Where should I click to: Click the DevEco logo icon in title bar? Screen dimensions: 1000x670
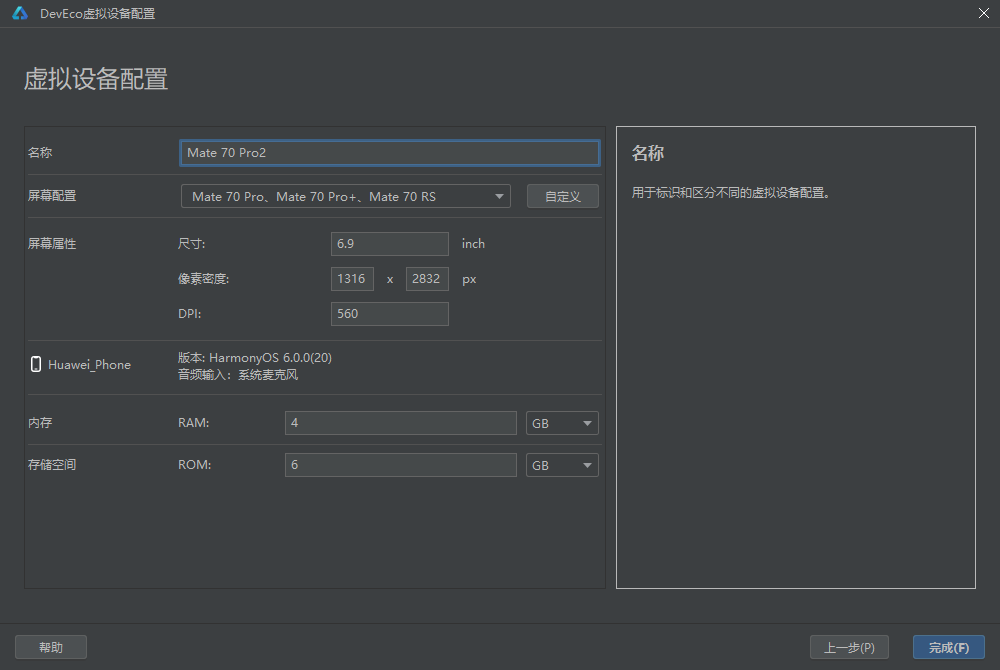(20, 13)
